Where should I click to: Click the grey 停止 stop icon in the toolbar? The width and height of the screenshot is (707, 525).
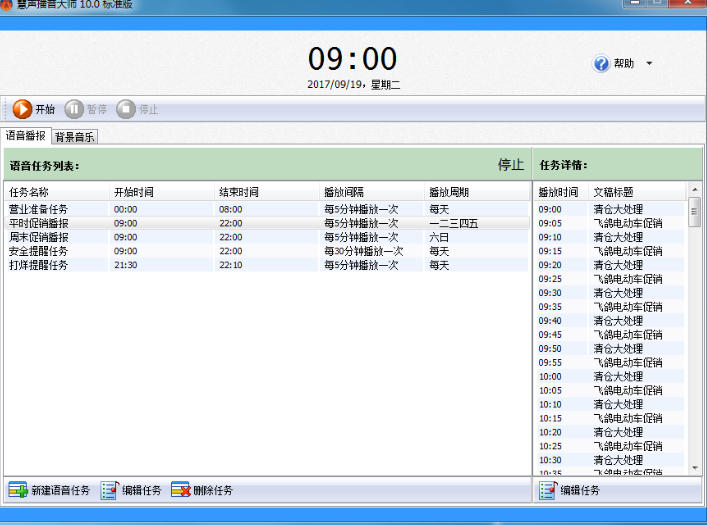(126, 109)
